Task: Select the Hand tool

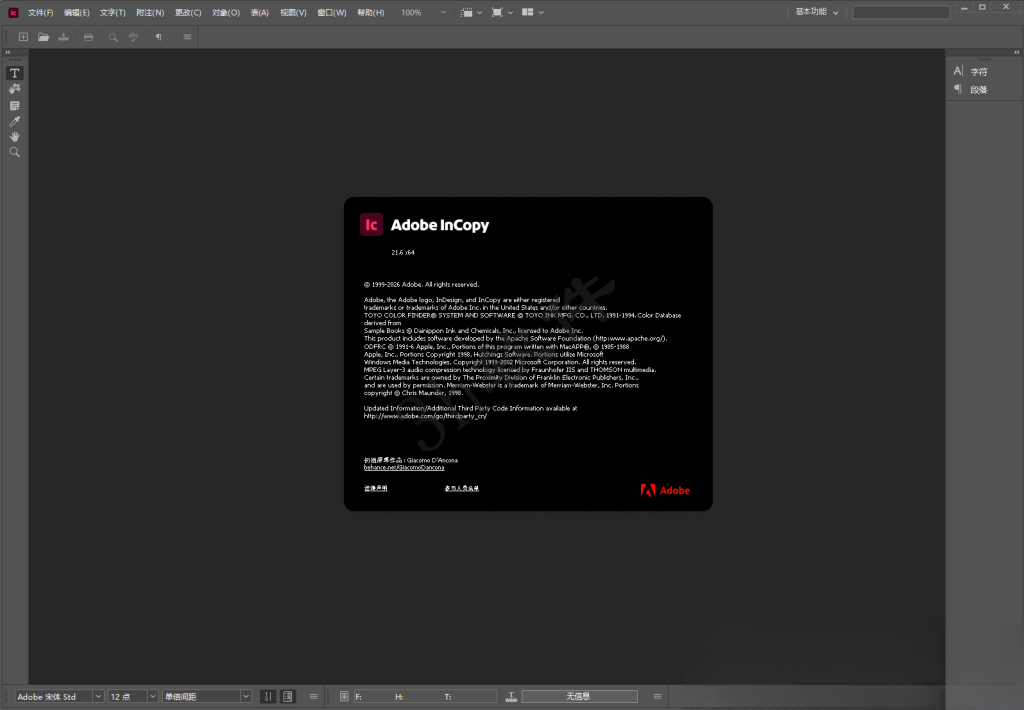Action: click(14, 137)
